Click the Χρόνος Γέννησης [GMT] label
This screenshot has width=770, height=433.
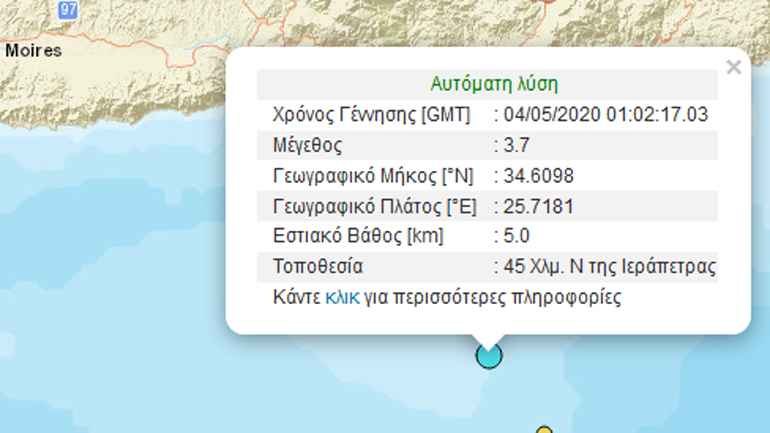point(371,115)
